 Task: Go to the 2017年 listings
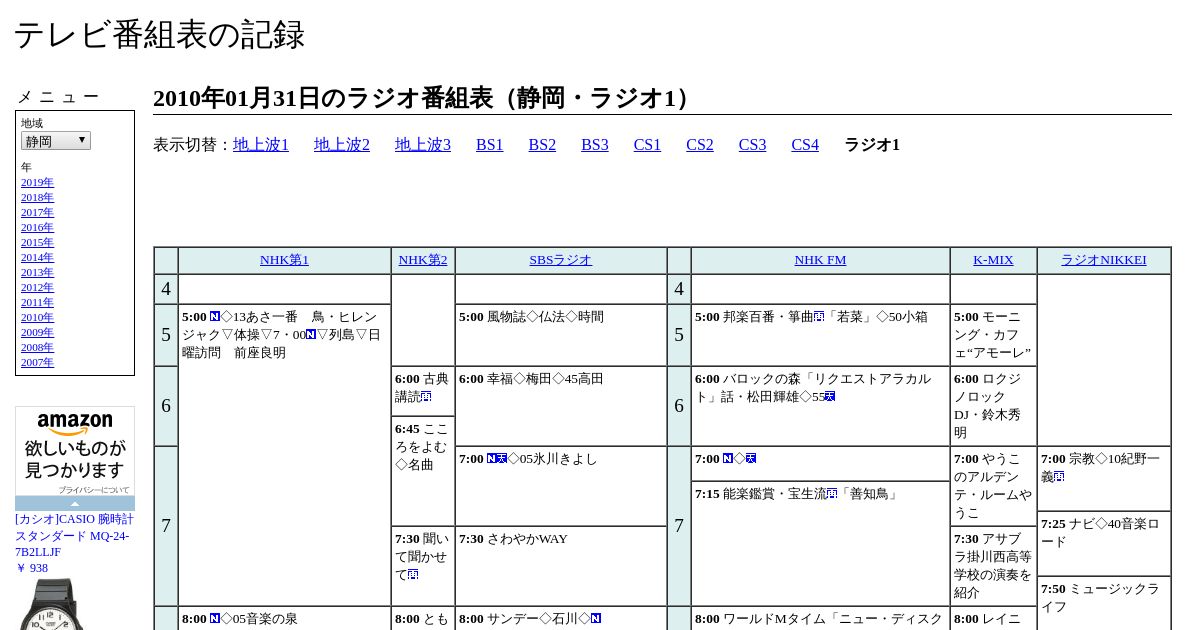(x=37, y=212)
